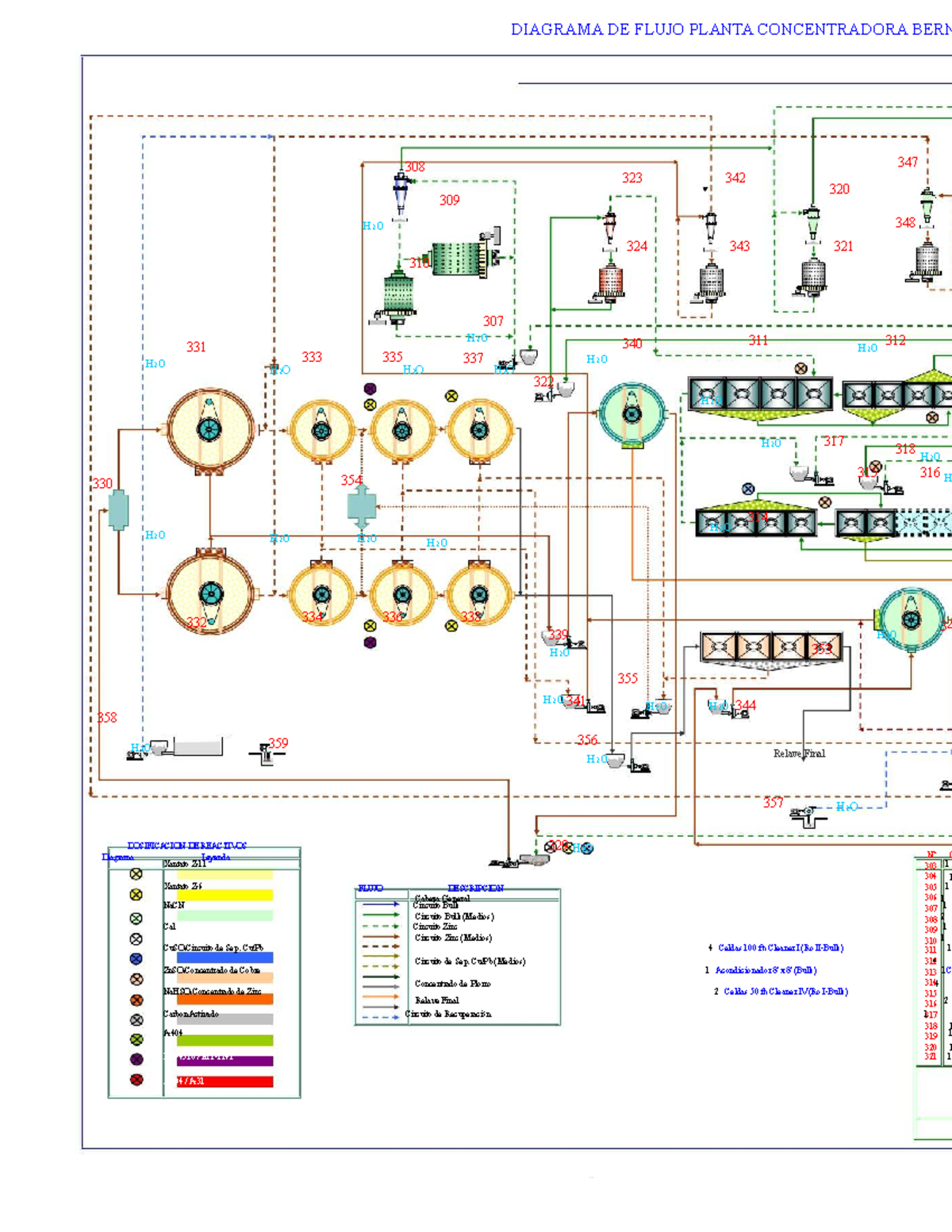Viewport: 952px width, 1232px height.
Task: Click the hydrocyclone beside label 342
Action: [711, 228]
